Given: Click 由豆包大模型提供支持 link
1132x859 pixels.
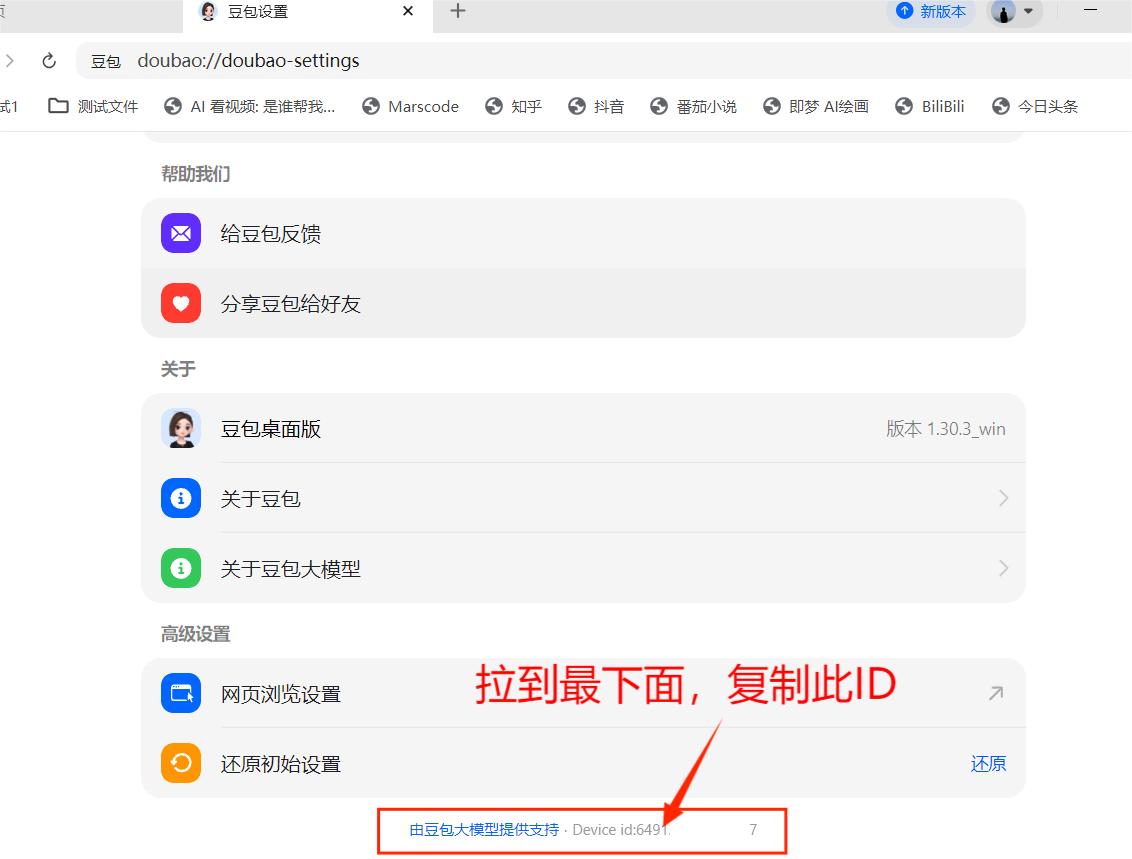Looking at the screenshot, I should [484, 829].
